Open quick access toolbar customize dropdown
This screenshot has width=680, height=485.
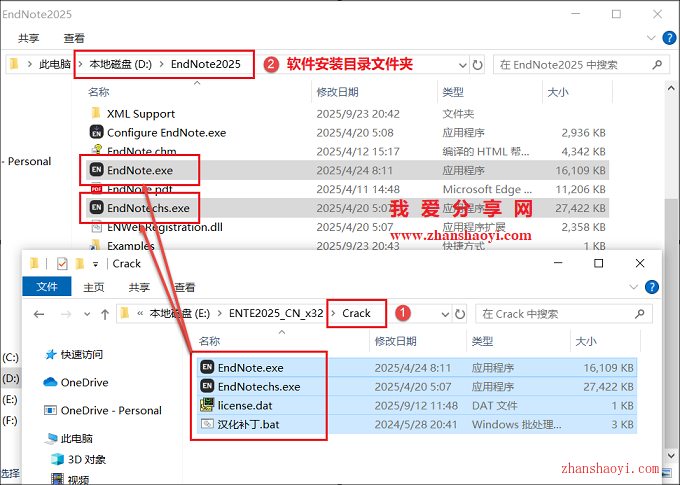95,264
